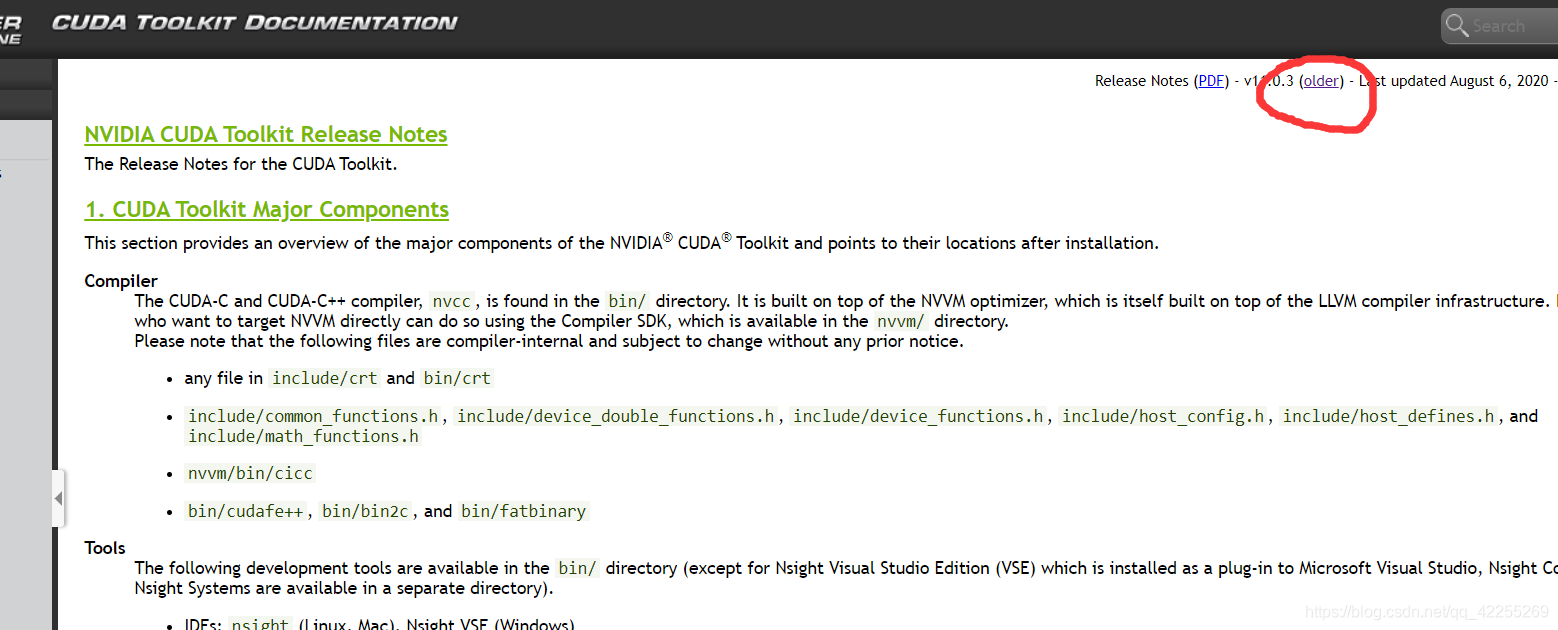1558x630 pixels.
Task: Click the search magnifier icon
Action: click(x=1457, y=26)
